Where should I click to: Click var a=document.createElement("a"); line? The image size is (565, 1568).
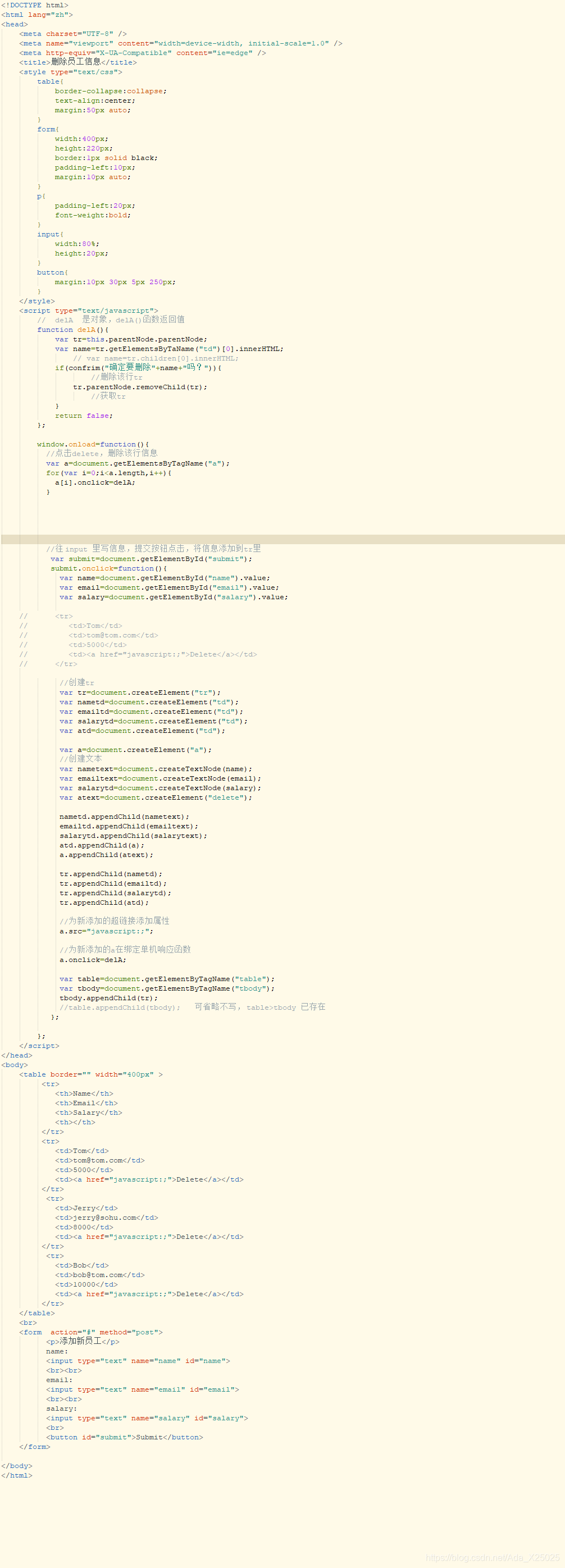[136, 750]
